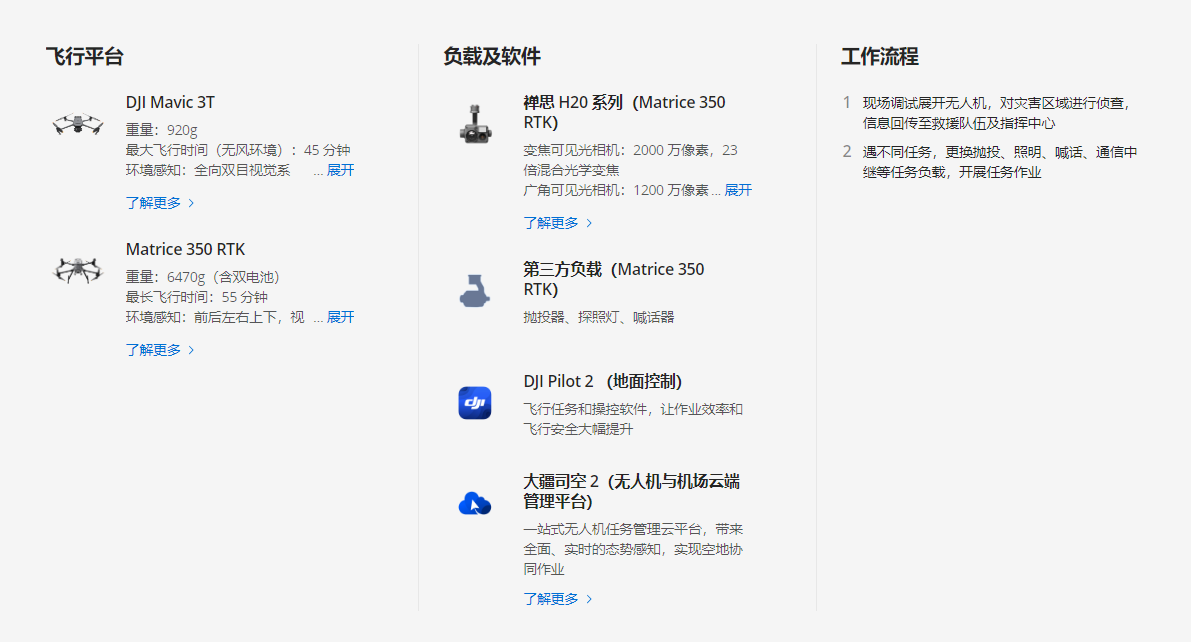The image size is (1191, 642).
Task: Click the DJI Mavic 3T drone image
Action: 77,124
